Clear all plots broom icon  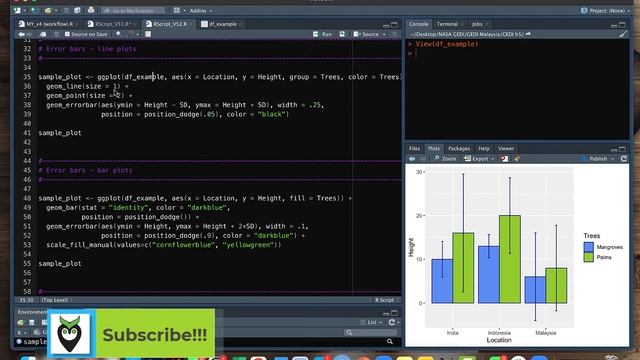click(x=517, y=159)
